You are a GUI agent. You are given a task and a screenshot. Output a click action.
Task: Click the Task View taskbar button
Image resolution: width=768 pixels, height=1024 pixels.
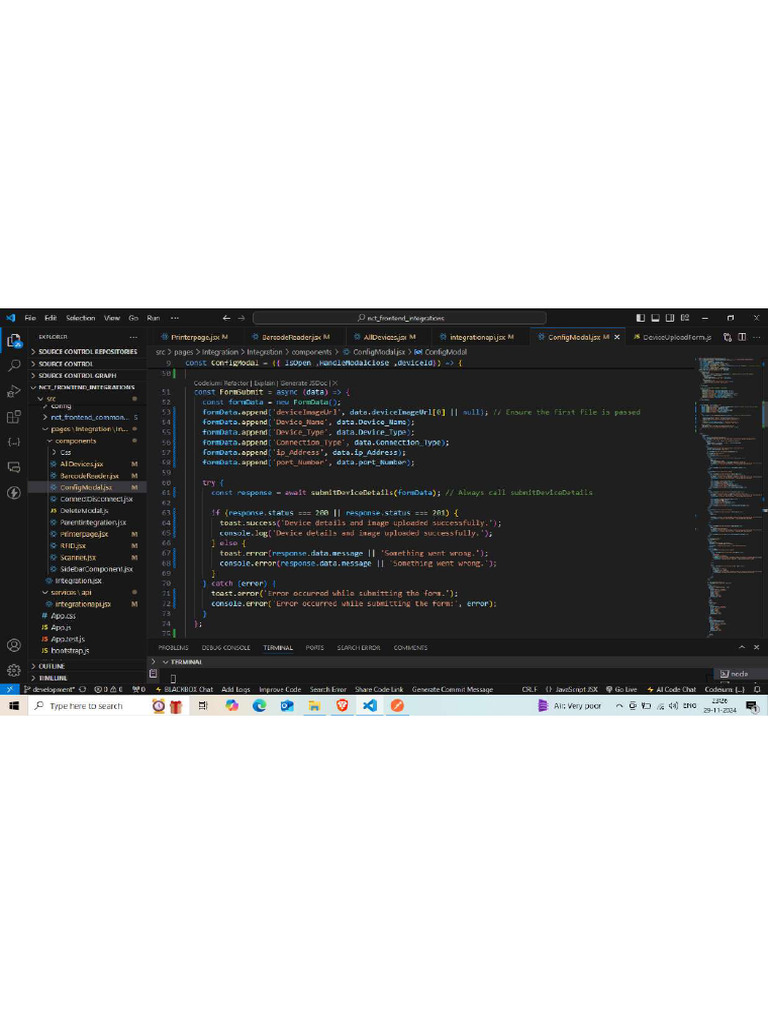click(203, 705)
